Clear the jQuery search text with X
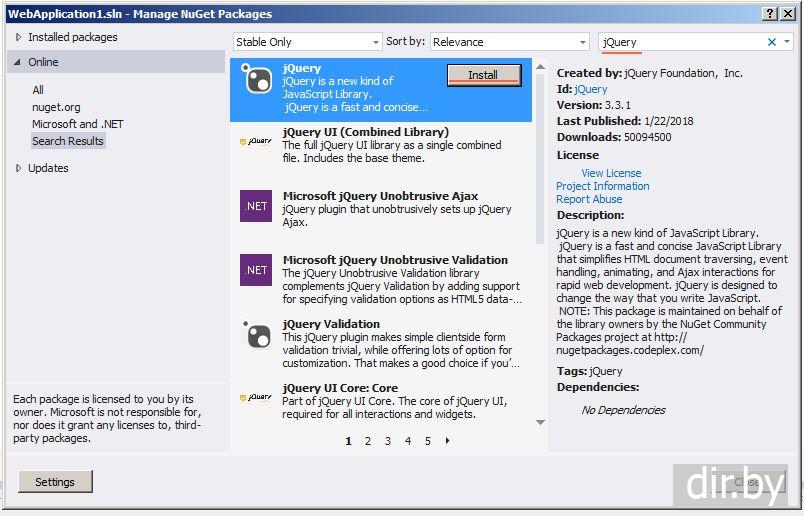This screenshot has height=516, width=804. point(771,42)
